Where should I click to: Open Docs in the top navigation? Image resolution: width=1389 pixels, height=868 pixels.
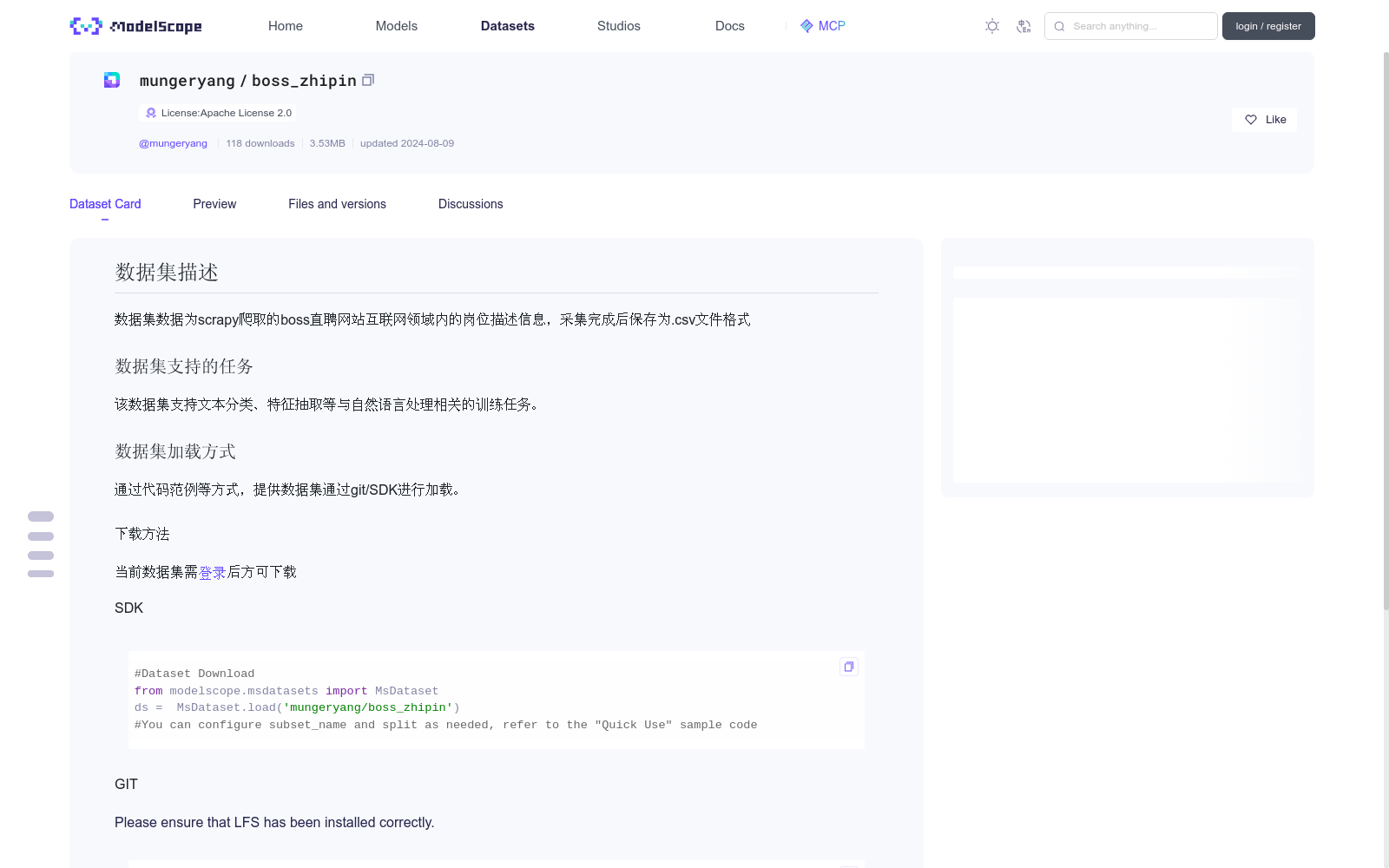click(x=730, y=26)
